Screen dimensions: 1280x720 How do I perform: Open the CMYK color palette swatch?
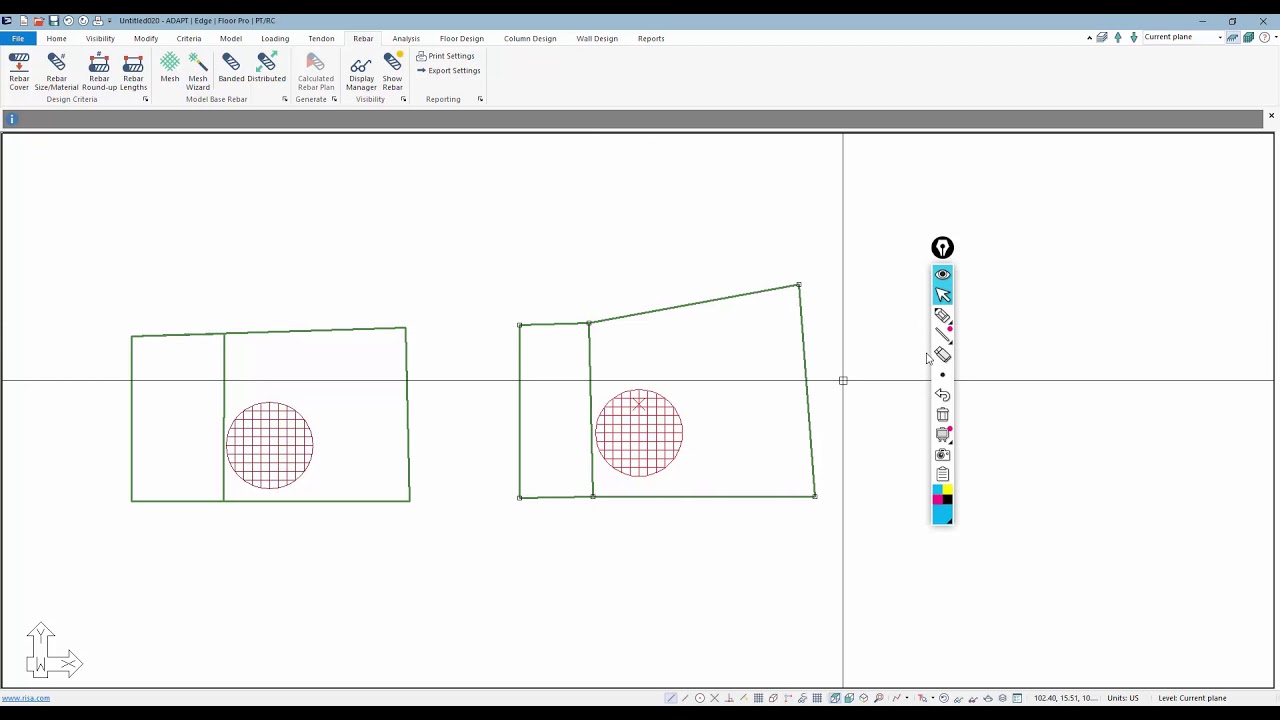pos(942,505)
